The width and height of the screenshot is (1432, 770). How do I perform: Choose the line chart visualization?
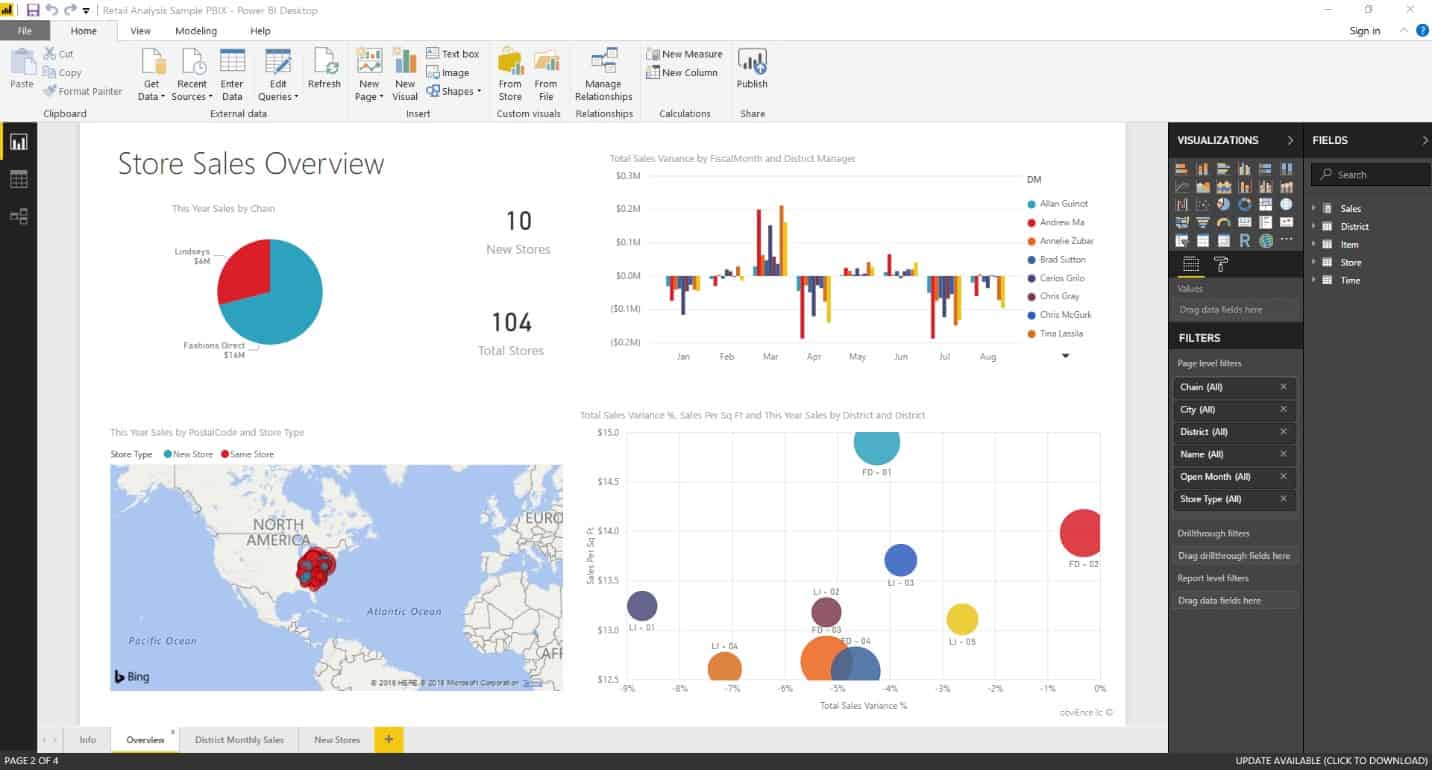point(1182,186)
